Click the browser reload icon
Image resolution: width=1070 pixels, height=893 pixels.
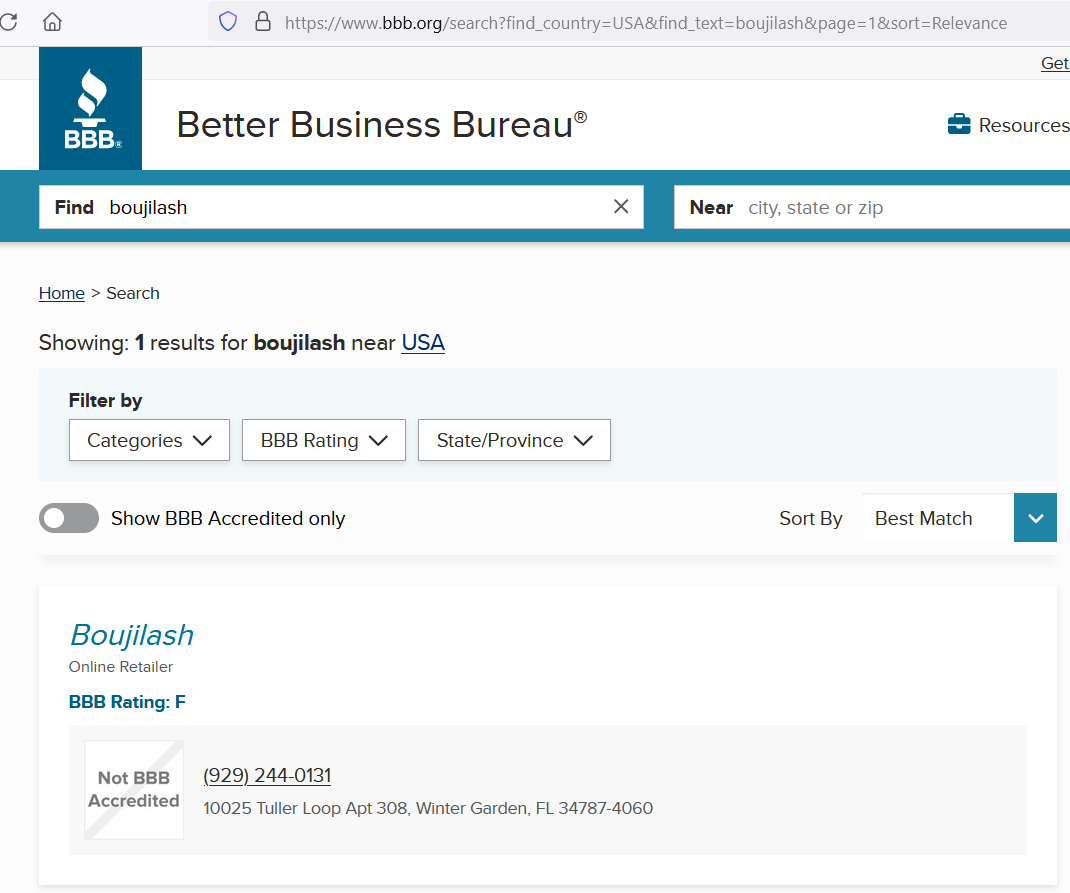click(x=8, y=22)
